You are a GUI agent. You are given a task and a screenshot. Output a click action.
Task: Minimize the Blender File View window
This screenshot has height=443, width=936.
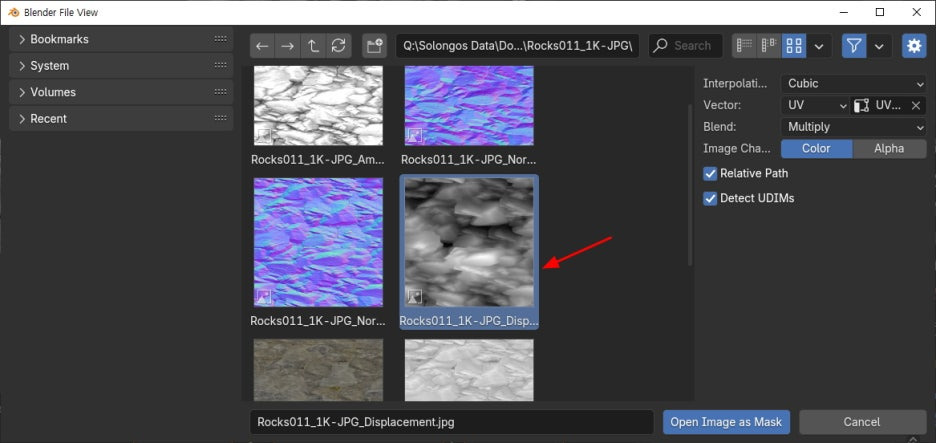pyautogui.click(x=843, y=12)
